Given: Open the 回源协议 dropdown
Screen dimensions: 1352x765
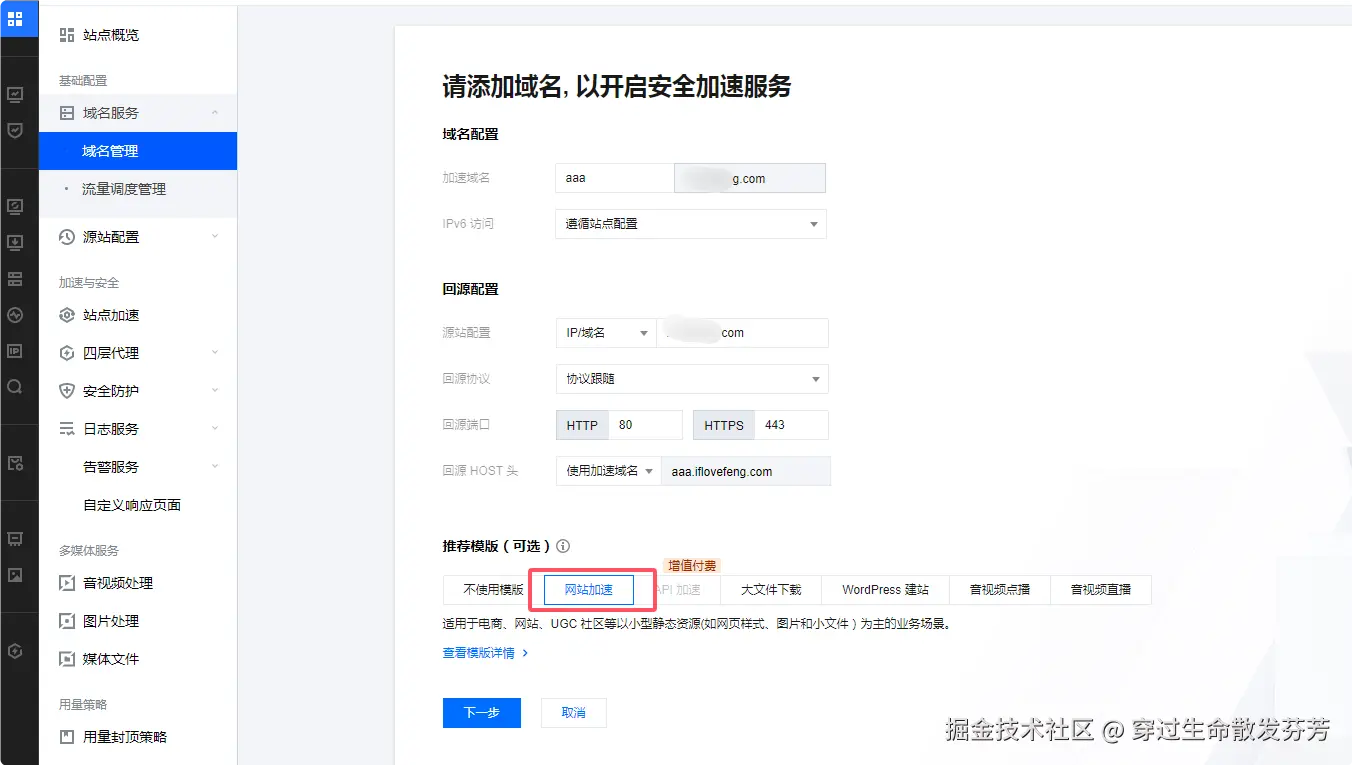Looking at the screenshot, I should tap(690, 378).
